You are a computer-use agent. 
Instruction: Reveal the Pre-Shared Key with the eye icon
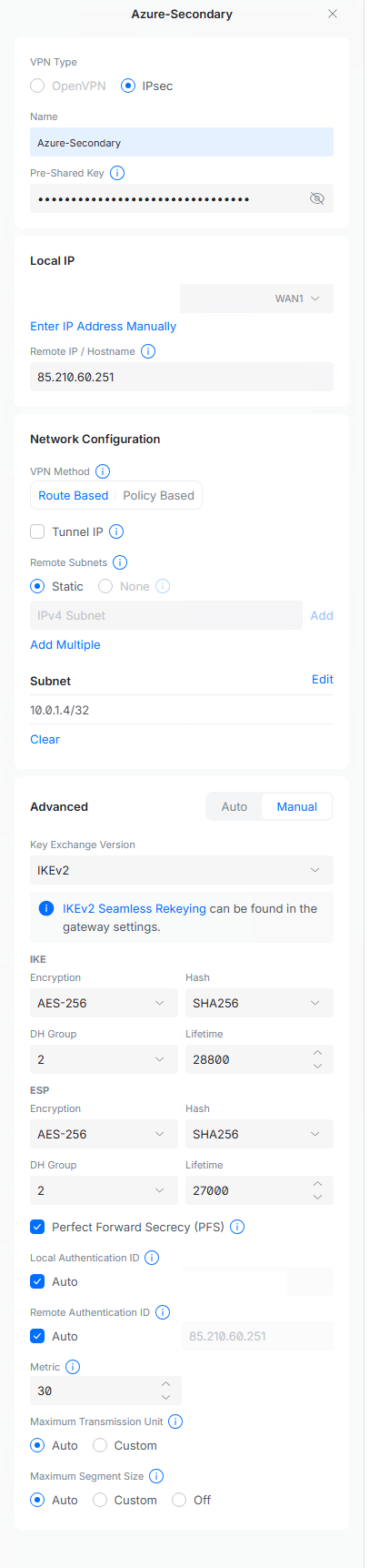coord(316,198)
